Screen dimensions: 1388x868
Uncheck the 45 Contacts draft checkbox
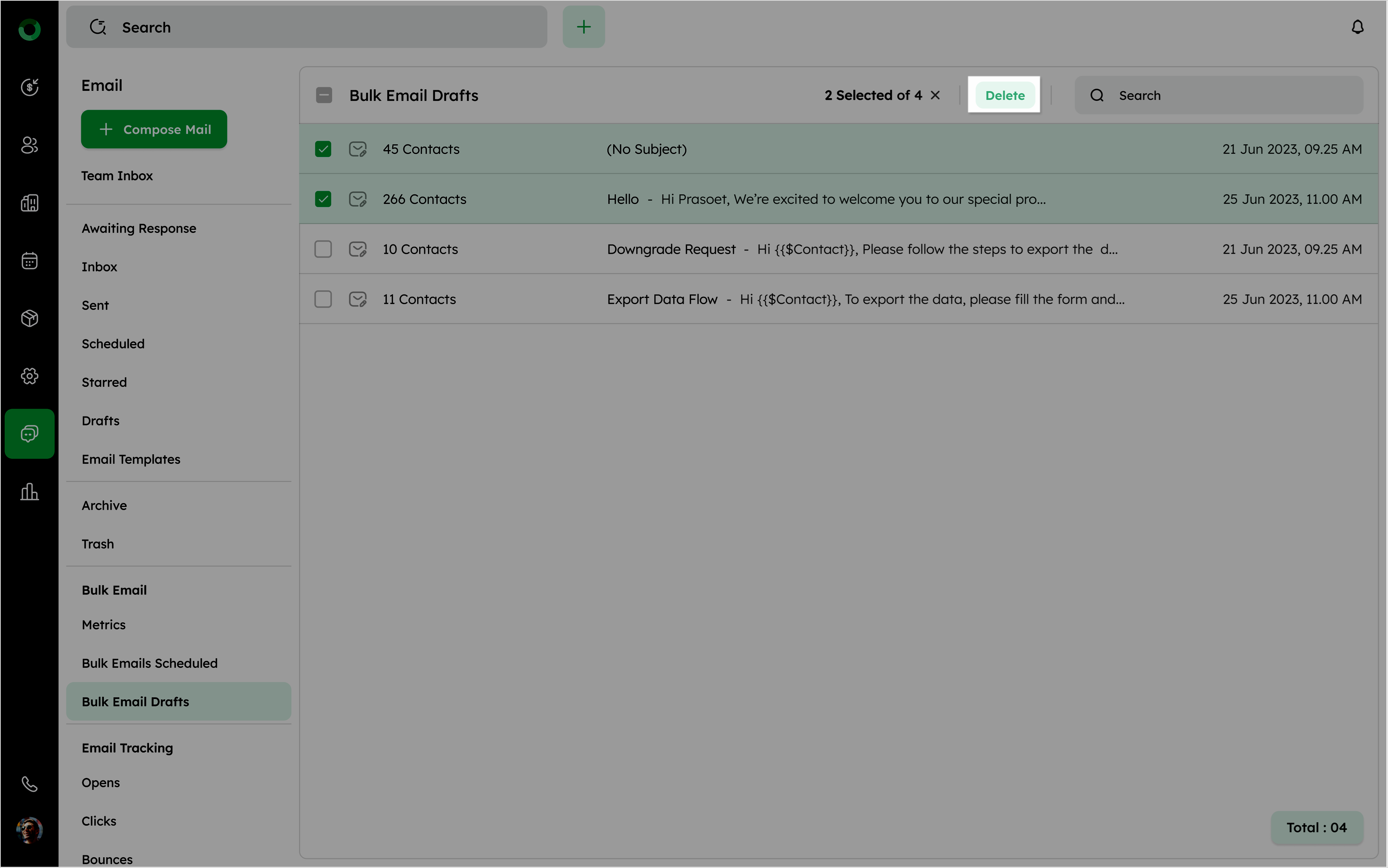click(323, 149)
